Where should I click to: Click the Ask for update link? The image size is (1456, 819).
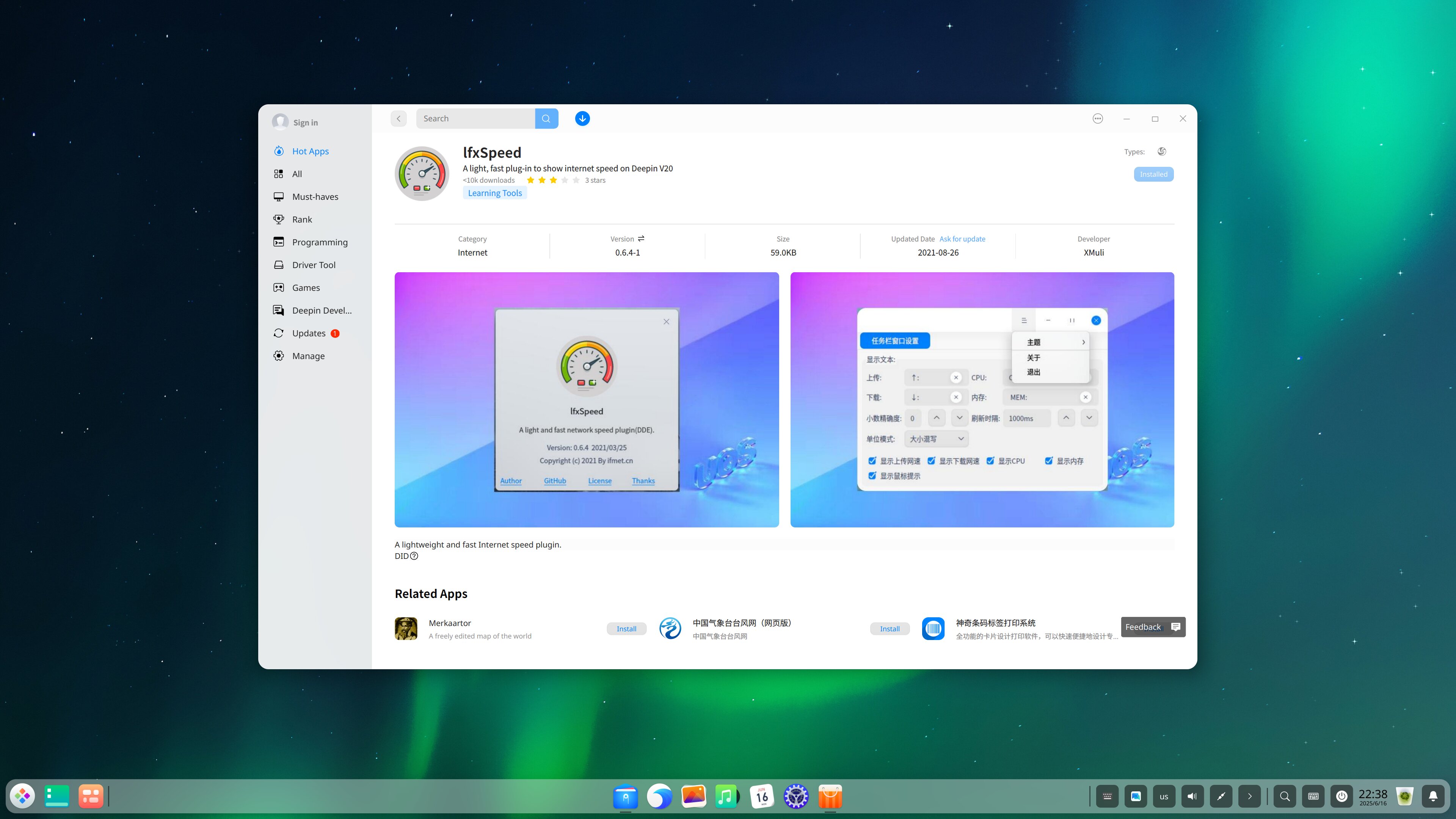(x=962, y=238)
